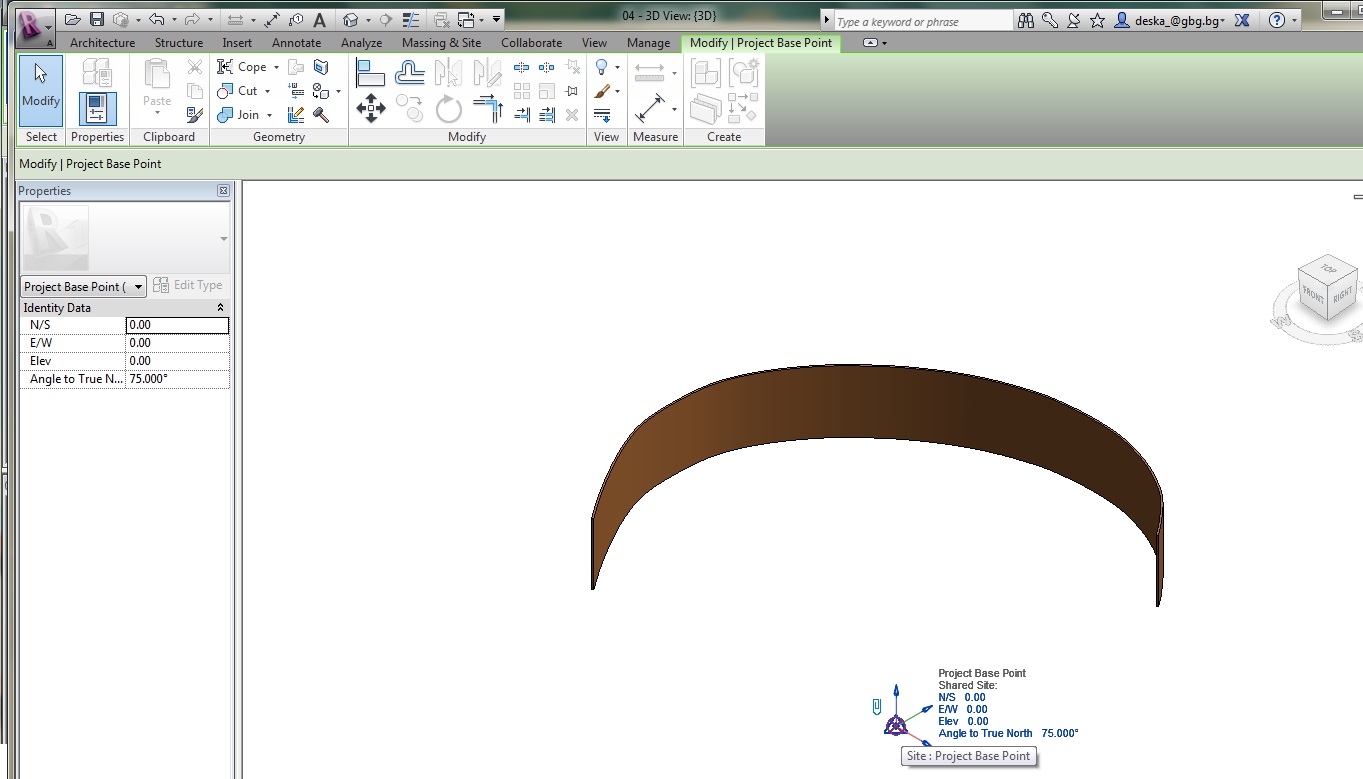Click the Align tool icon
The width and height of the screenshot is (1363, 779).
pyautogui.click(x=371, y=72)
